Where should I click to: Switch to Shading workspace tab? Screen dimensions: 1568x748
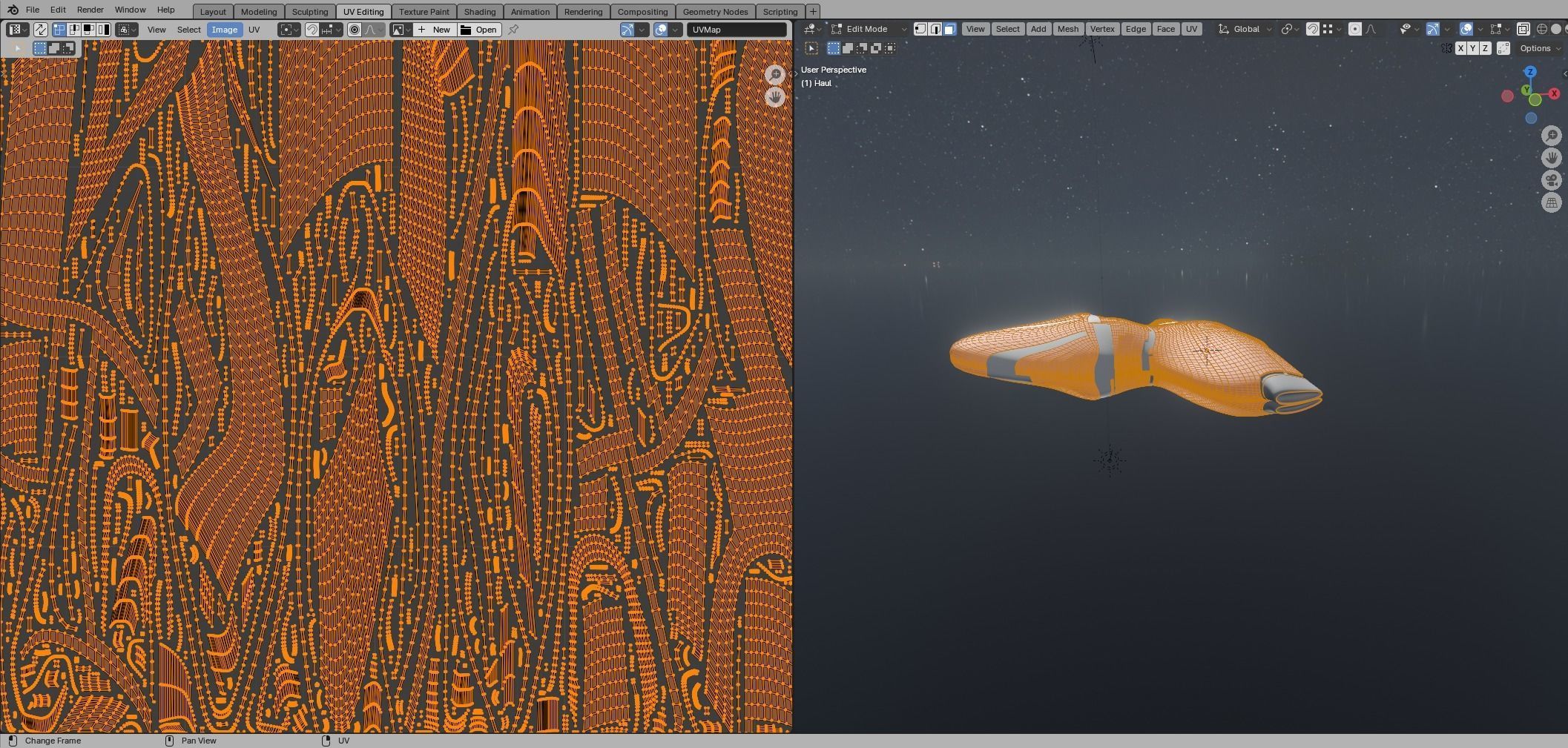480,12
